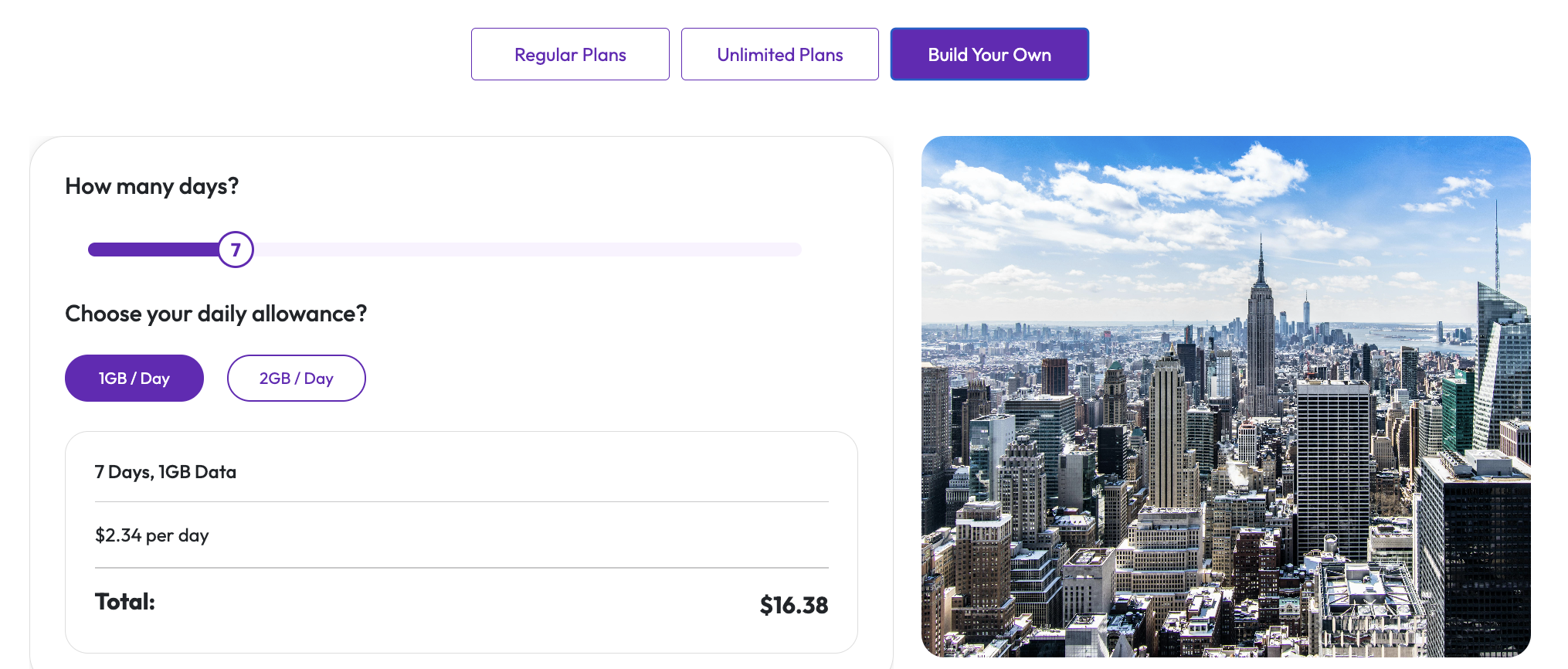Click the $16.38 total price
The width and height of the screenshot is (1568, 669).
pyautogui.click(x=793, y=605)
